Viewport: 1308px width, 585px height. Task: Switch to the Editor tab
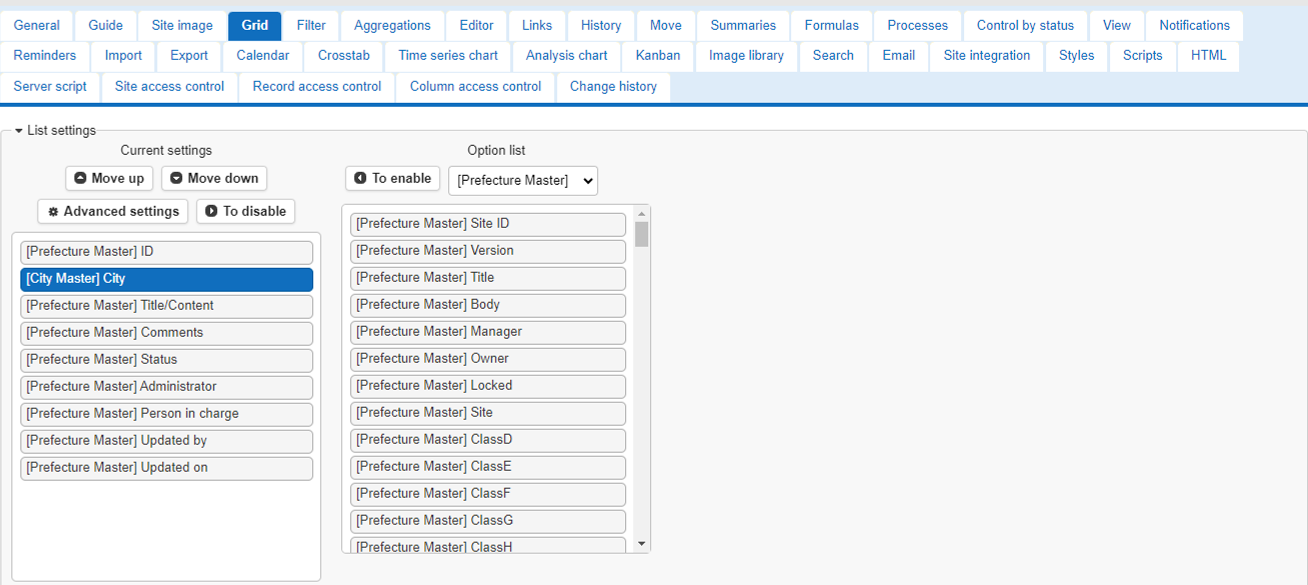[x=477, y=25]
